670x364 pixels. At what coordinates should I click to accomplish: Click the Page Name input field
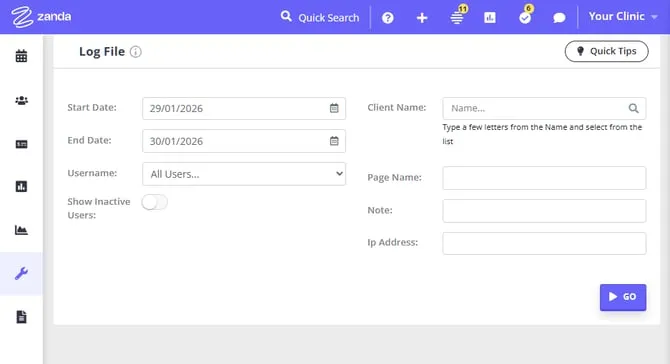(544, 178)
